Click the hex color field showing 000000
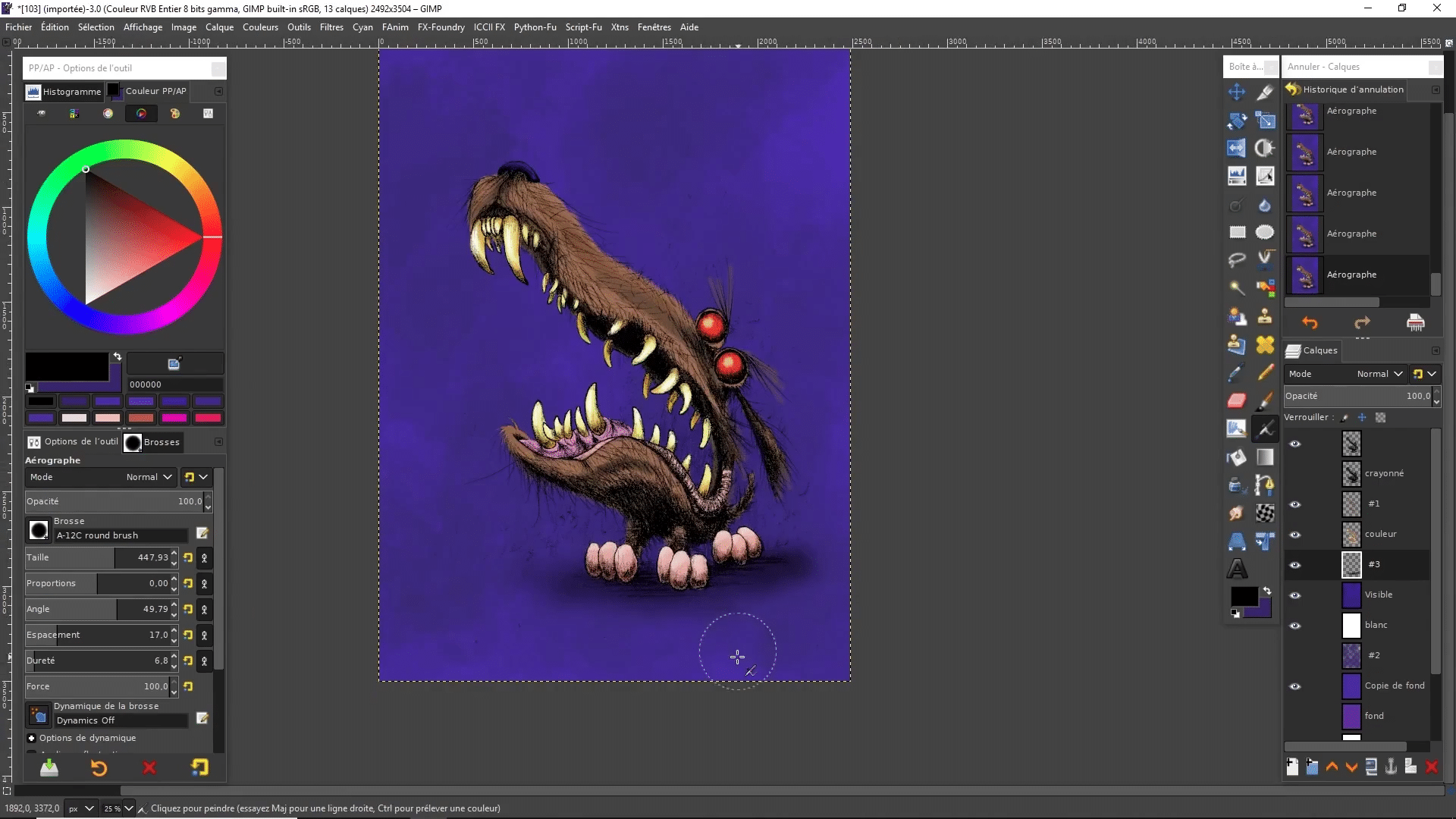Viewport: 1456px width, 819px height. [174, 384]
